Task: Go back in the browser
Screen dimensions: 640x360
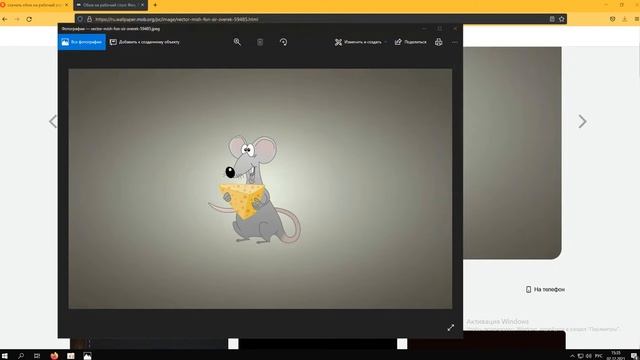Action: pyautogui.click(x=5, y=19)
